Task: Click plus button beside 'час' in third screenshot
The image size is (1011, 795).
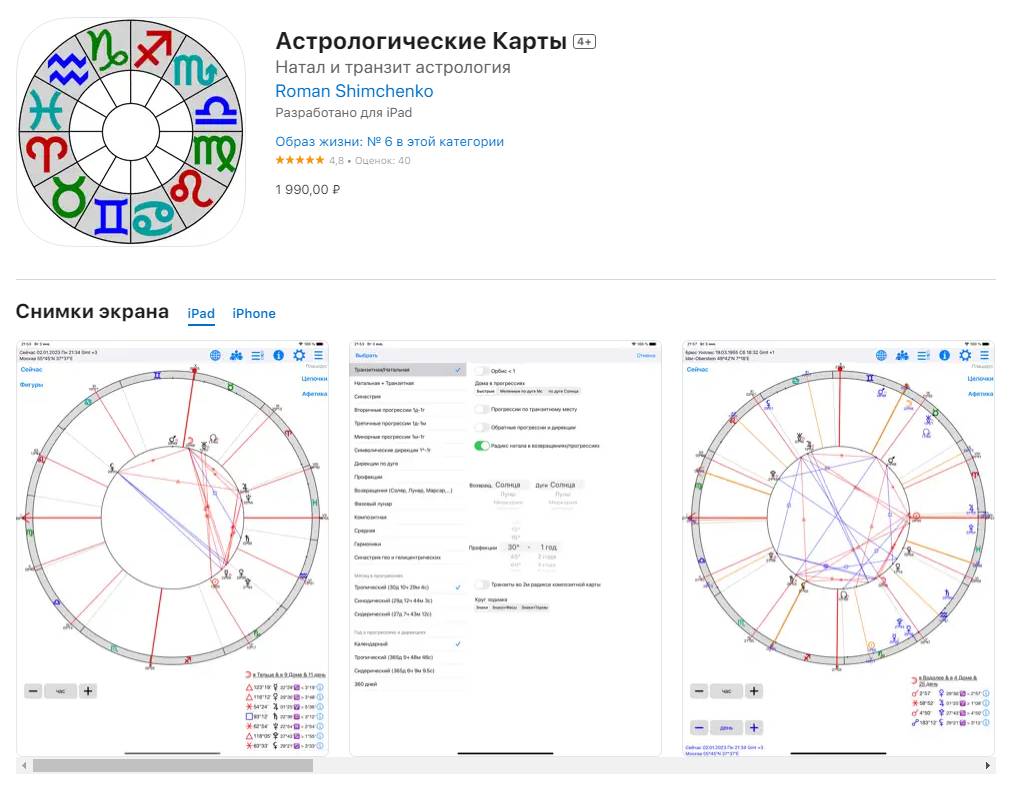Action: [x=754, y=691]
